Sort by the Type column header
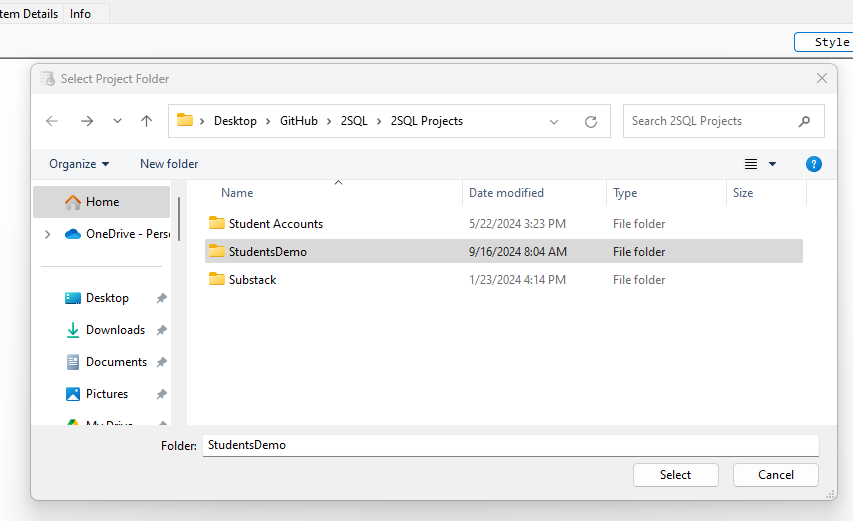This screenshot has height=521, width=853. (625, 193)
